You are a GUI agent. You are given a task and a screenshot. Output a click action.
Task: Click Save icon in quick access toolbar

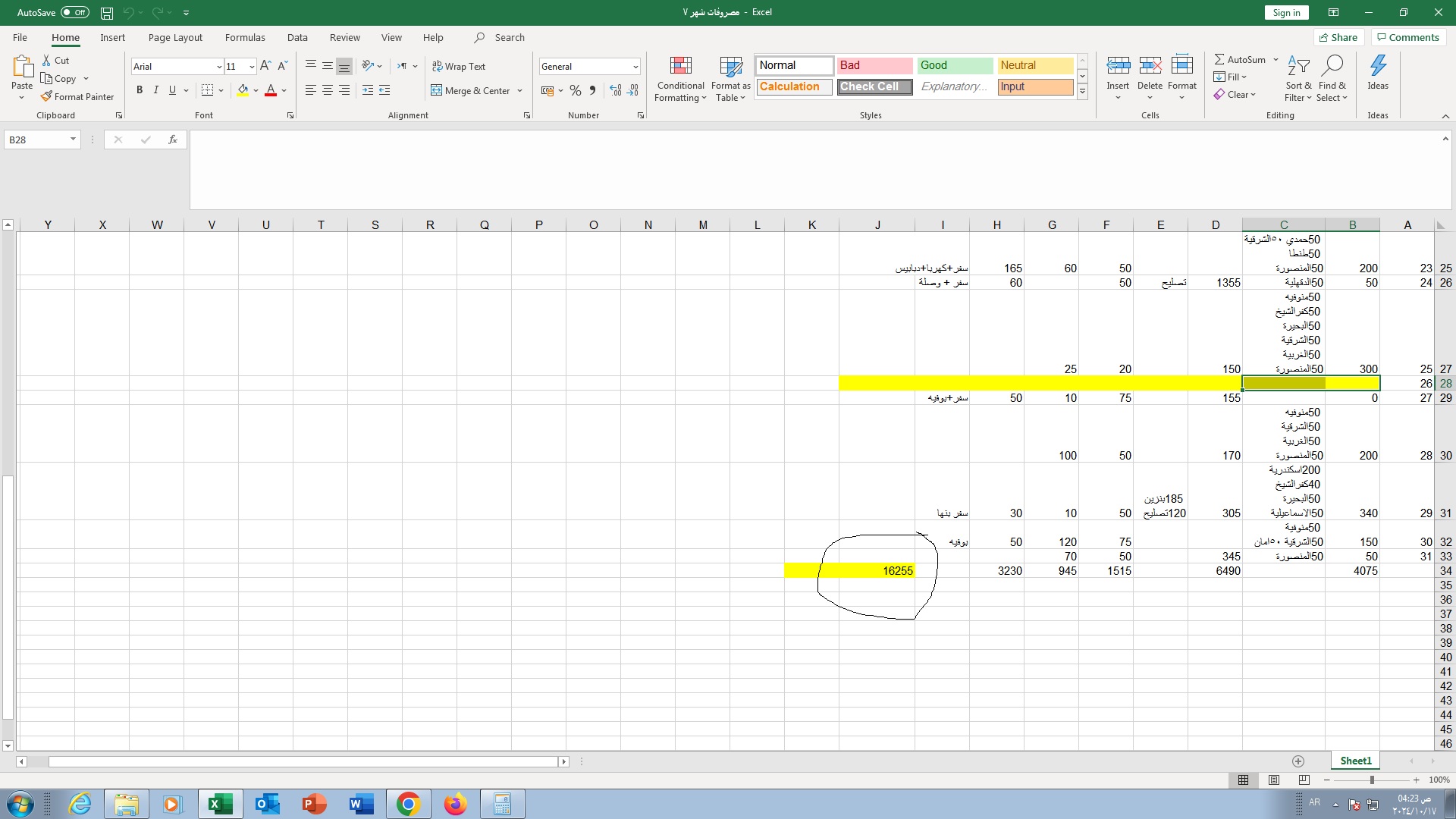(107, 13)
